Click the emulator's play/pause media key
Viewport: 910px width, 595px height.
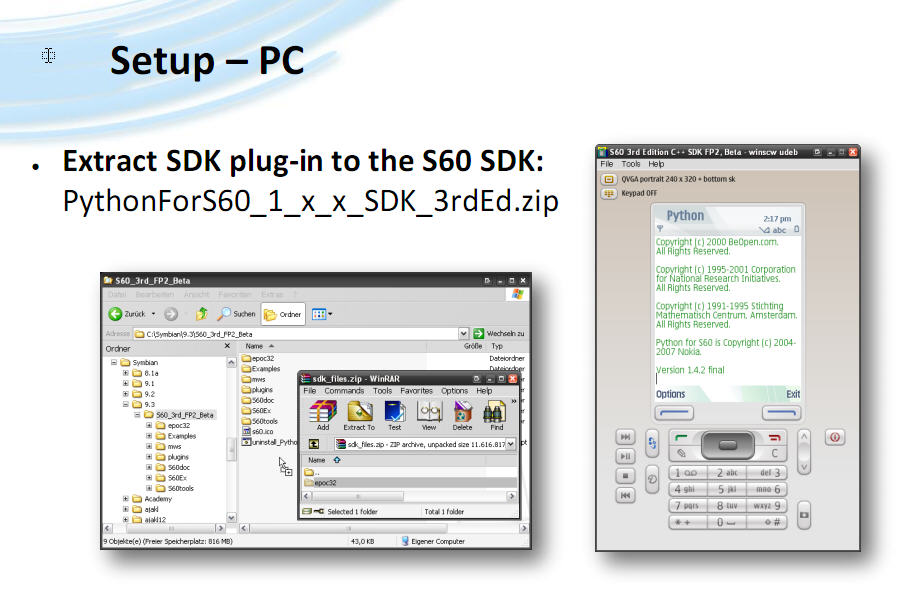(x=626, y=456)
